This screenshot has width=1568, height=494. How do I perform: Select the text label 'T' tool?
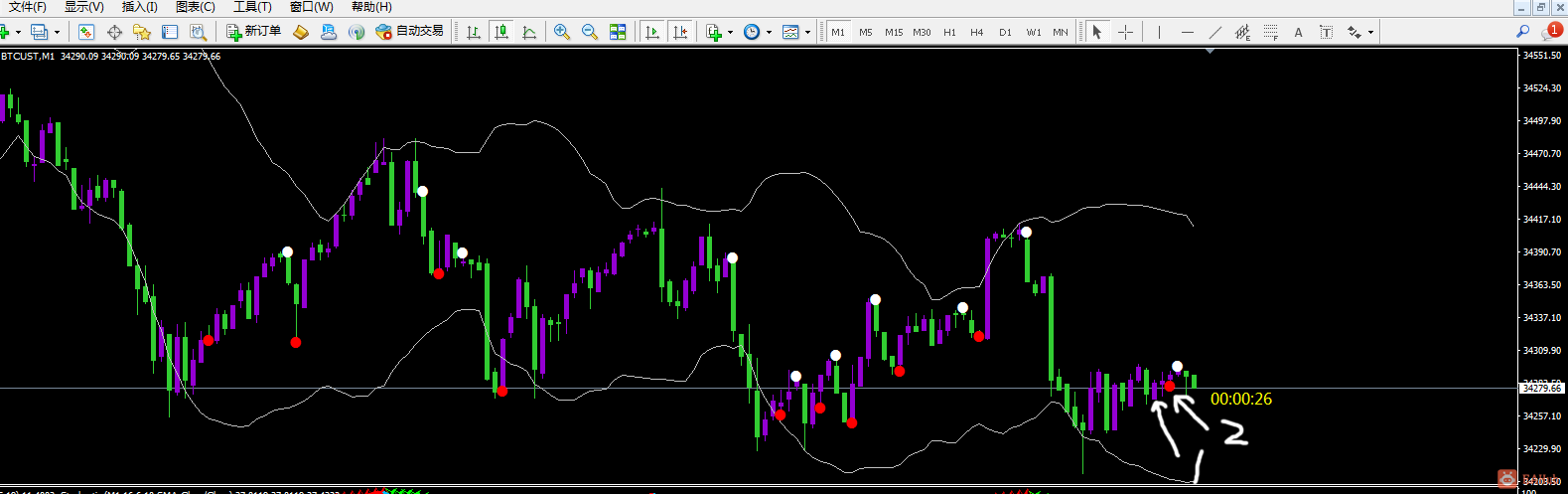[1326, 32]
